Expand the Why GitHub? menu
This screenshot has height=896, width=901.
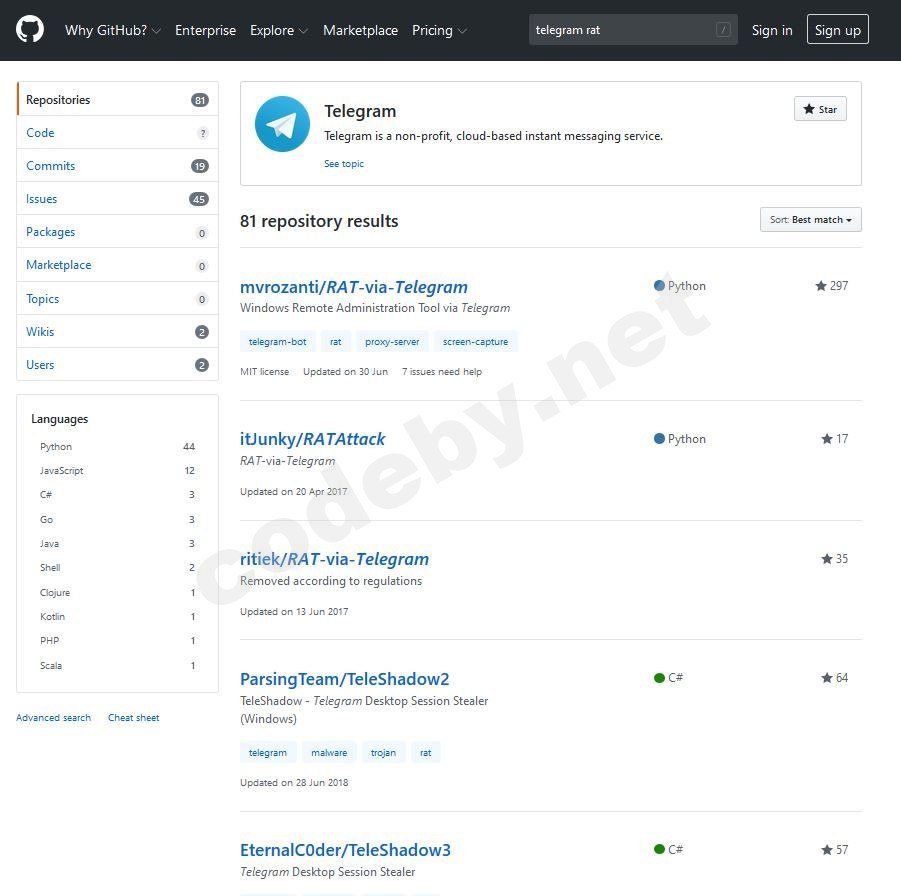pyautogui.click(x=112, y=30)
